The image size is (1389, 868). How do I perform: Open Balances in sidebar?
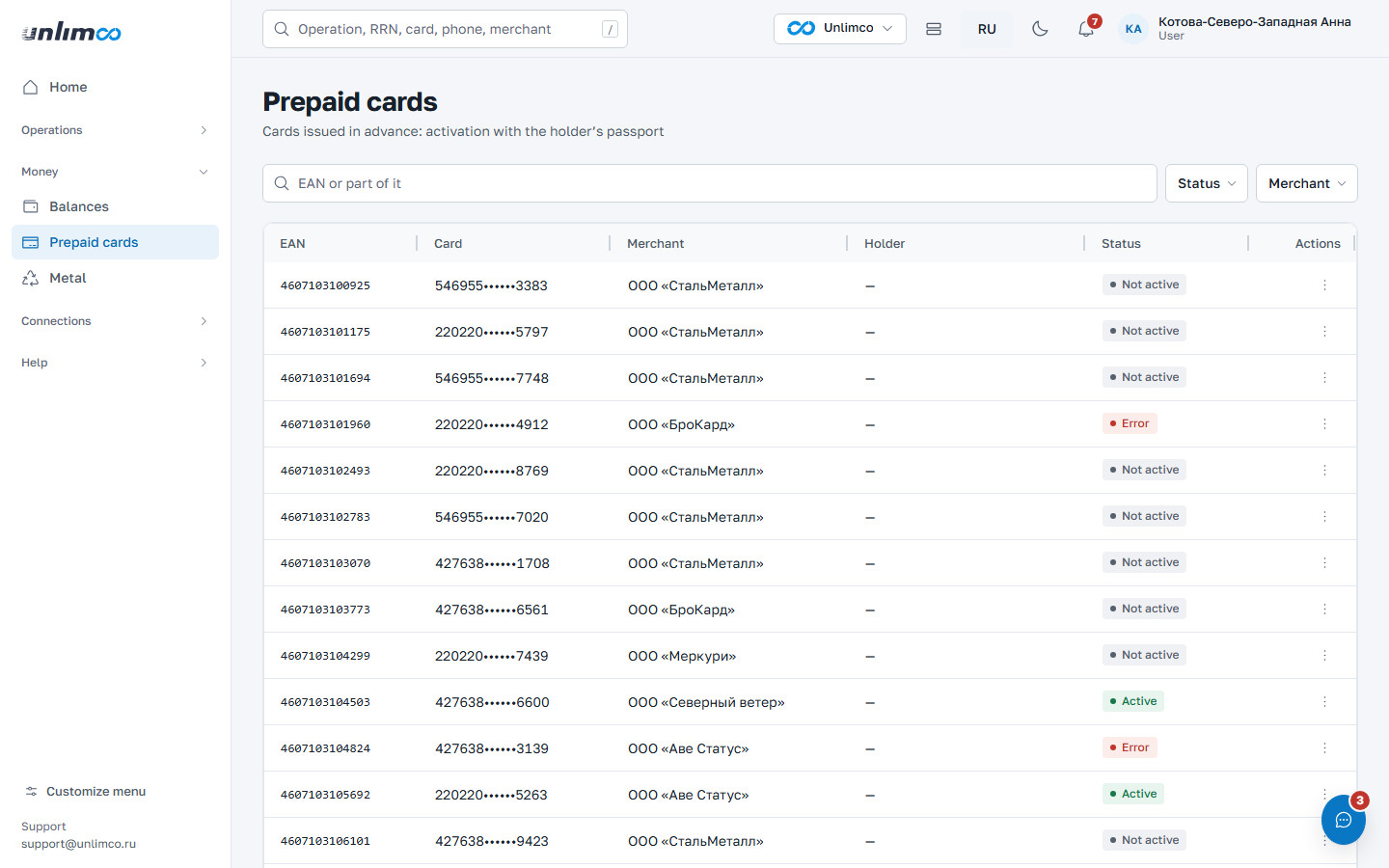[115, 206]
